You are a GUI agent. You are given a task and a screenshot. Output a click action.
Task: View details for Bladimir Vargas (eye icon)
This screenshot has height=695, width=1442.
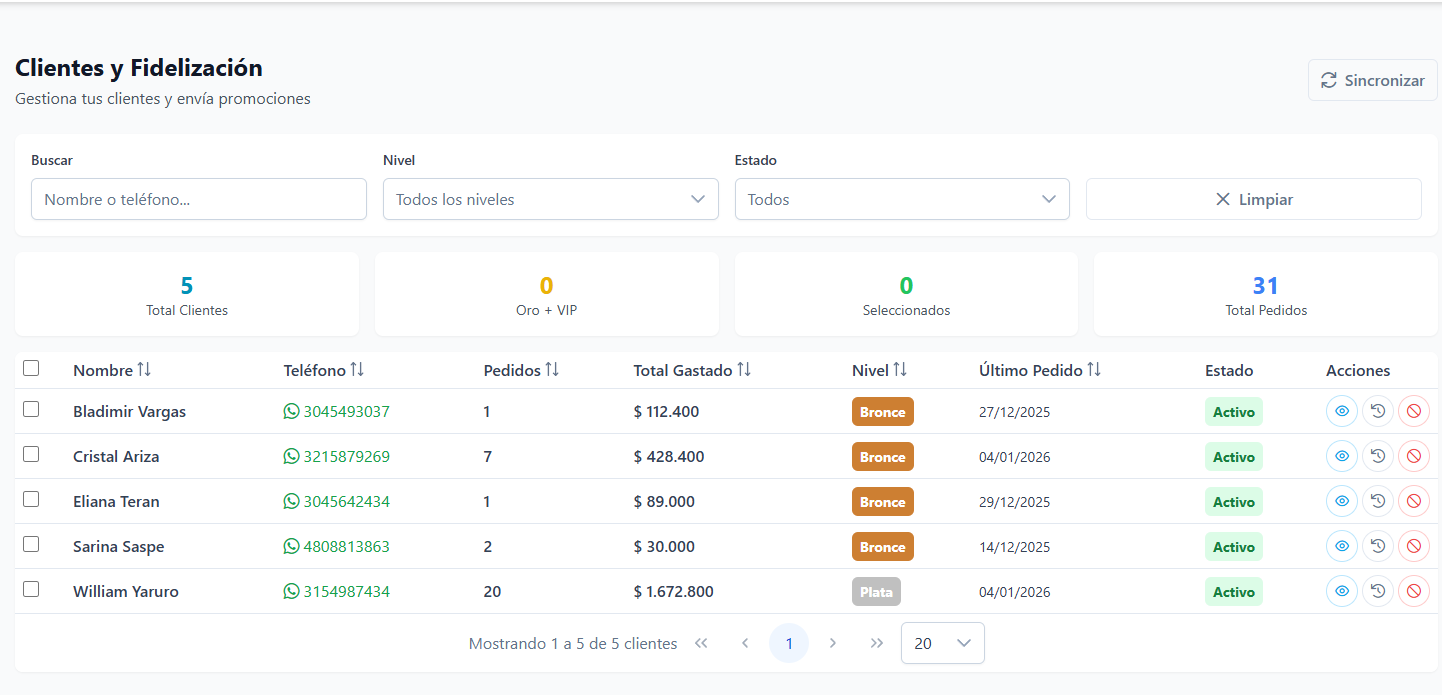point(1341,411)
